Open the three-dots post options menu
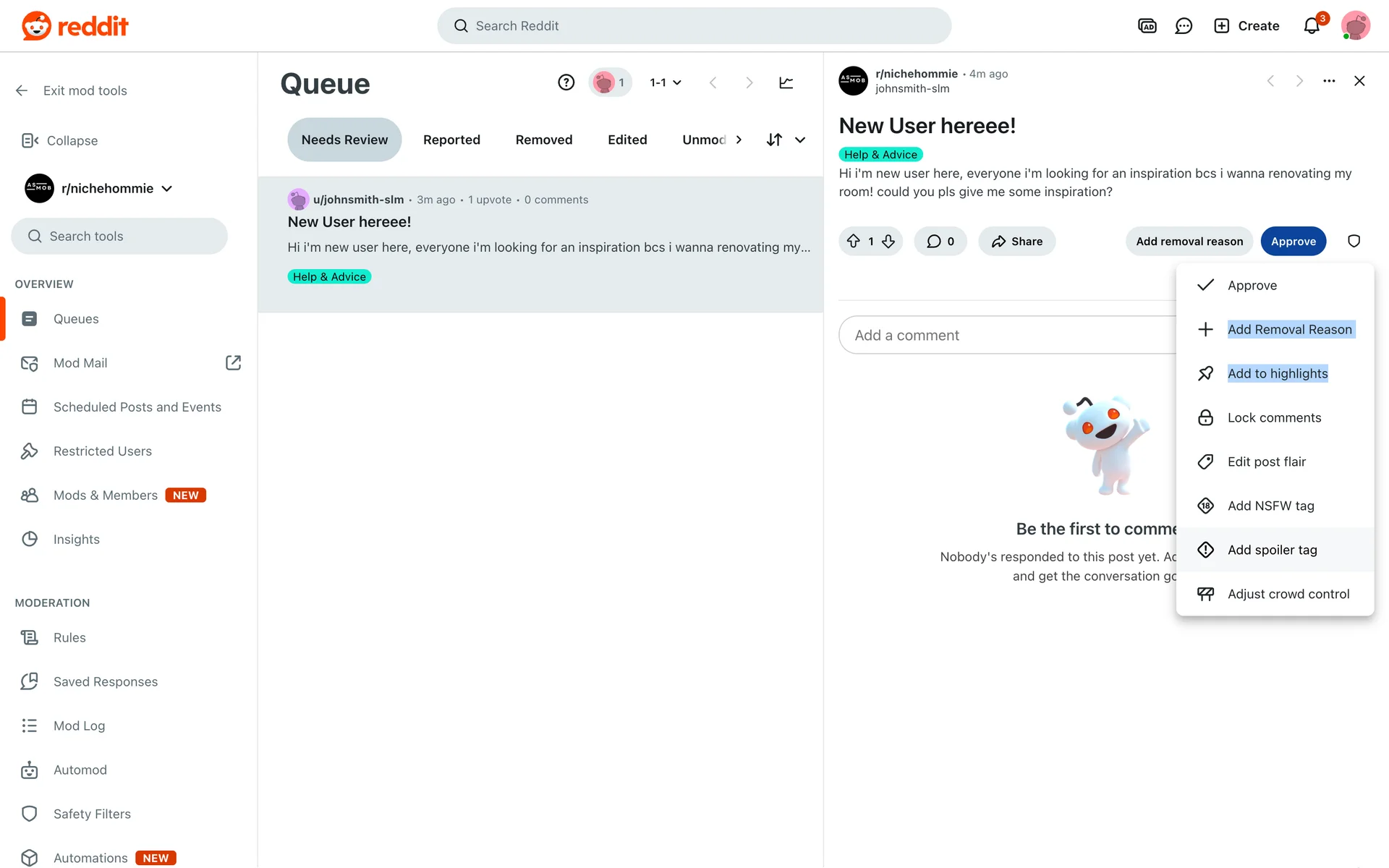Viewport: 1389px width, 868px height. pos(1329,81)
